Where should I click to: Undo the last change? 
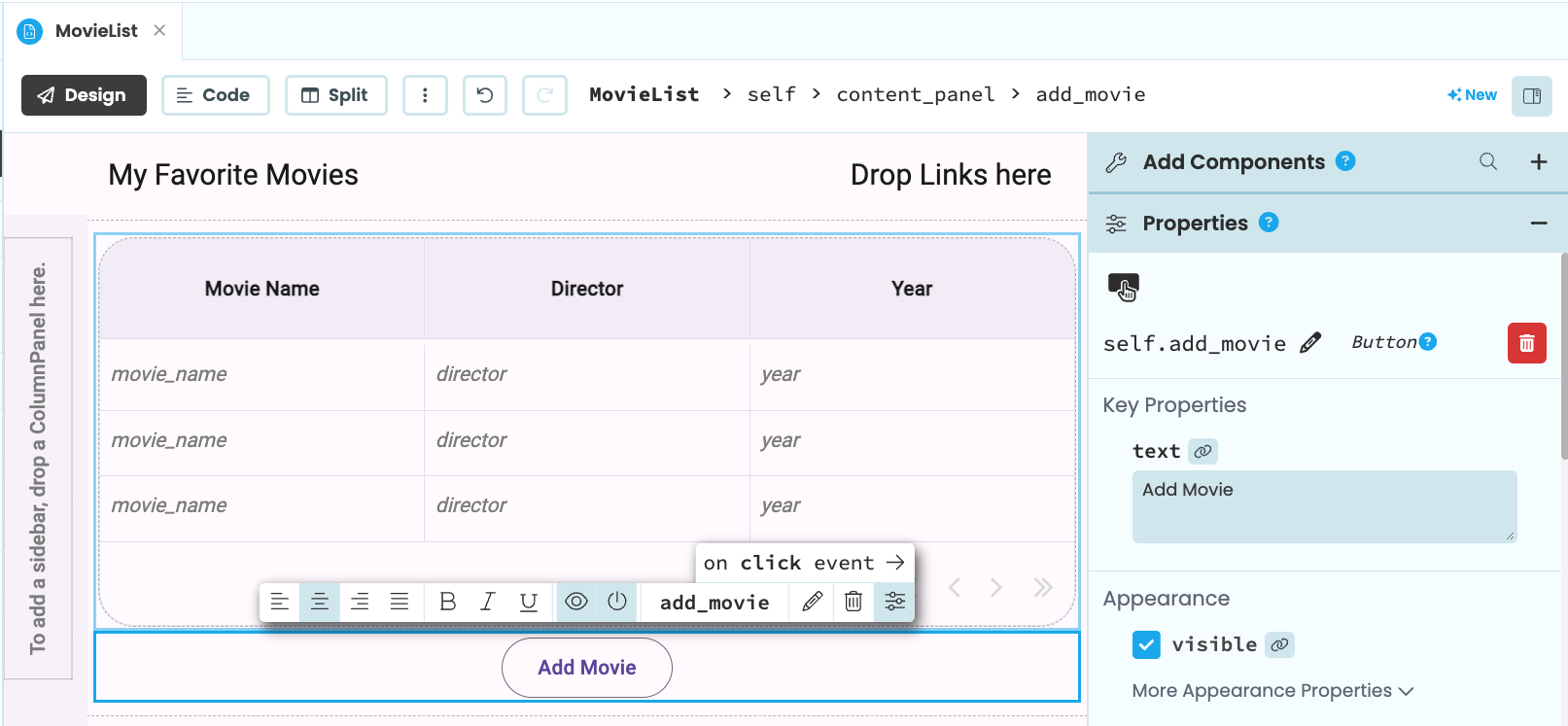coord(485,95)
